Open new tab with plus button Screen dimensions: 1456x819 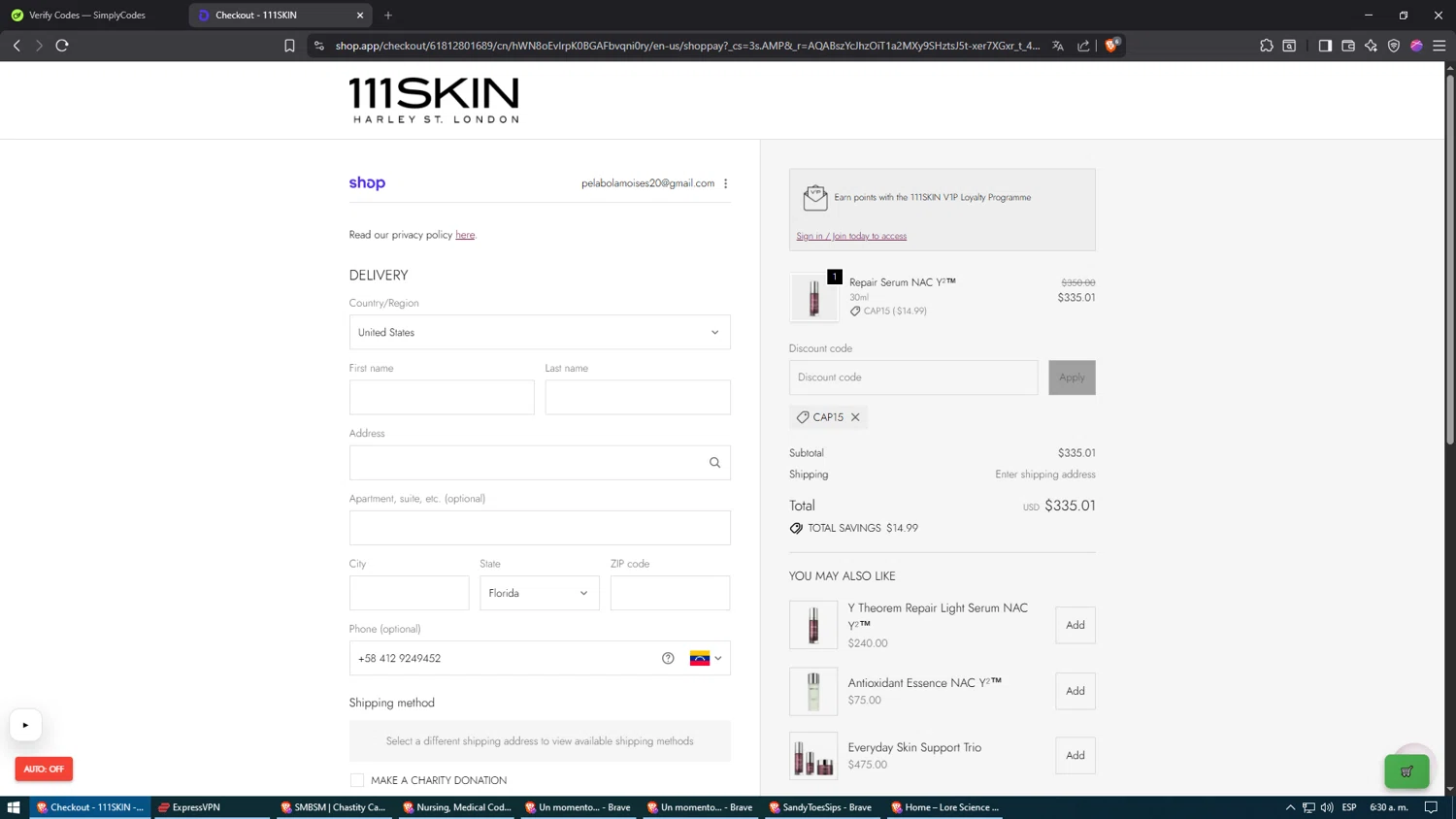[x=388, y=15]
